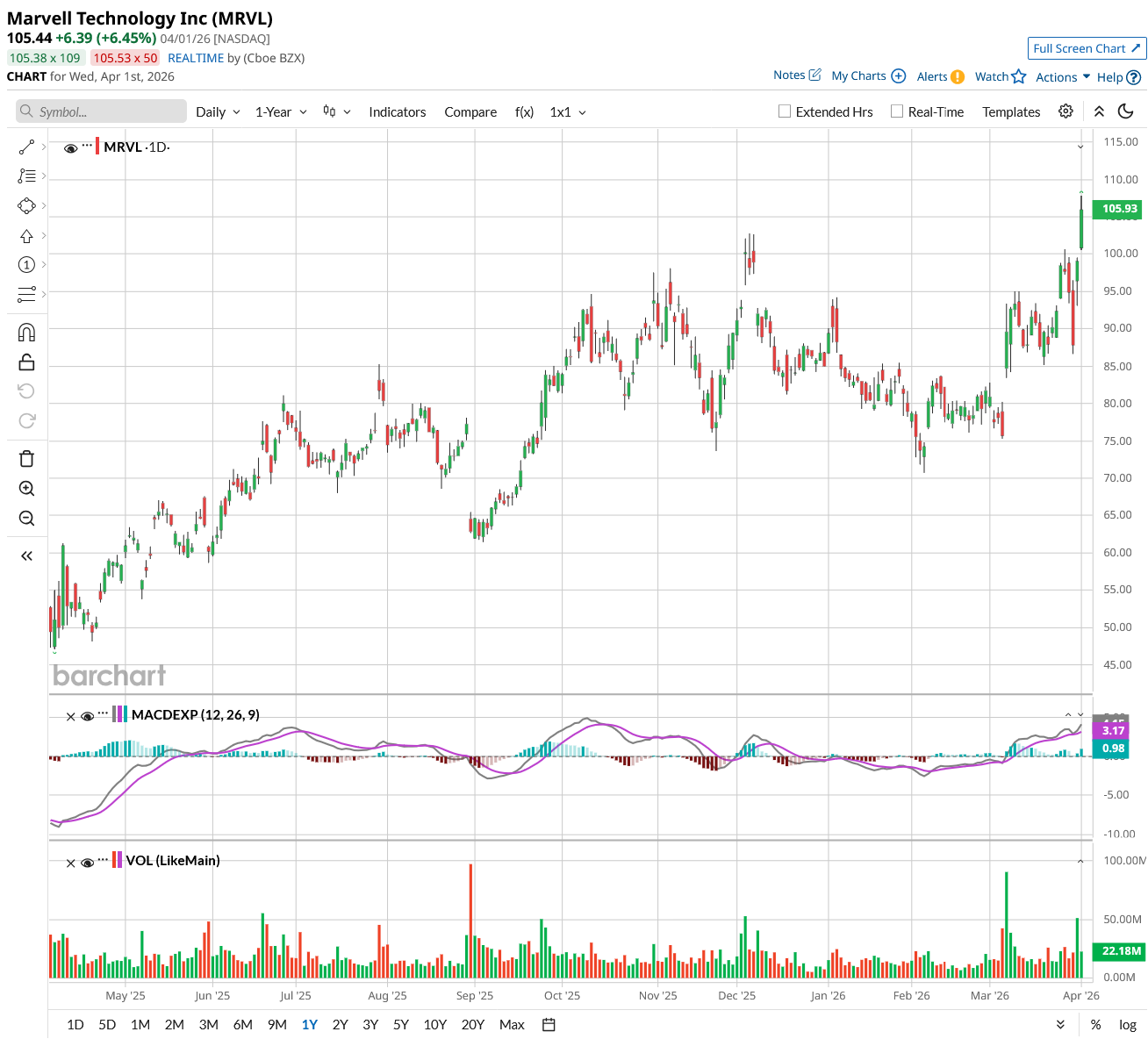Select the 3M time range

coord(209,1024)
